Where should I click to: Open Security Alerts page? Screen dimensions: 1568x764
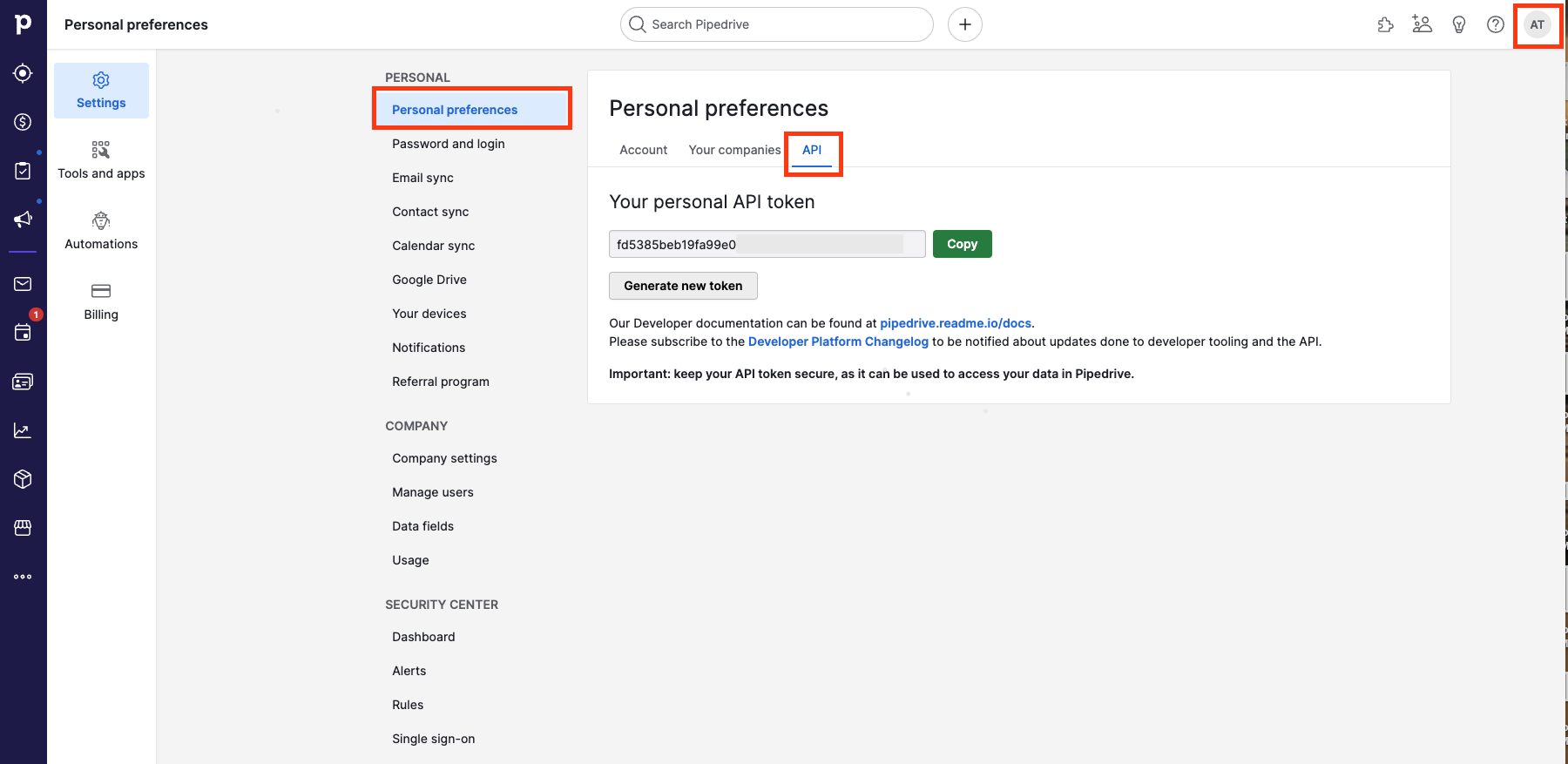409,671
